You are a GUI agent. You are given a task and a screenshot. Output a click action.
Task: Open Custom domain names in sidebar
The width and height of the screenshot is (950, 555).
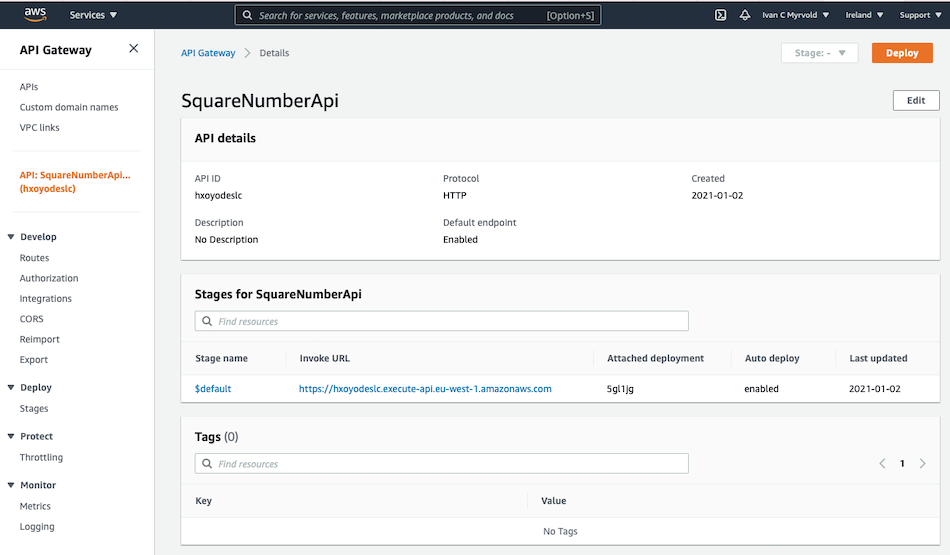[x=69, y=107]
